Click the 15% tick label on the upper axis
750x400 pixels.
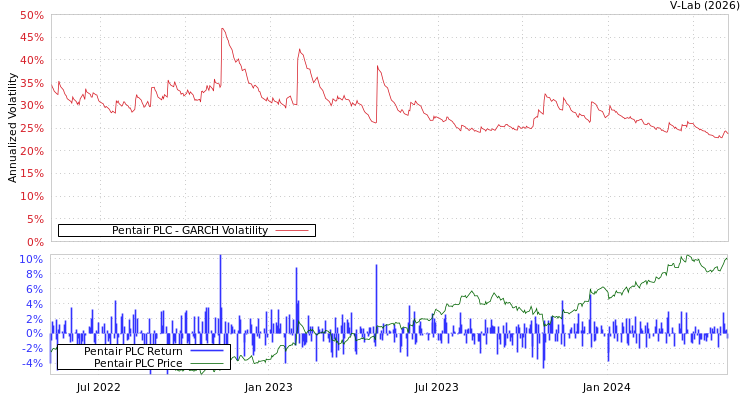pyautogui.click(x=31, y=174)
